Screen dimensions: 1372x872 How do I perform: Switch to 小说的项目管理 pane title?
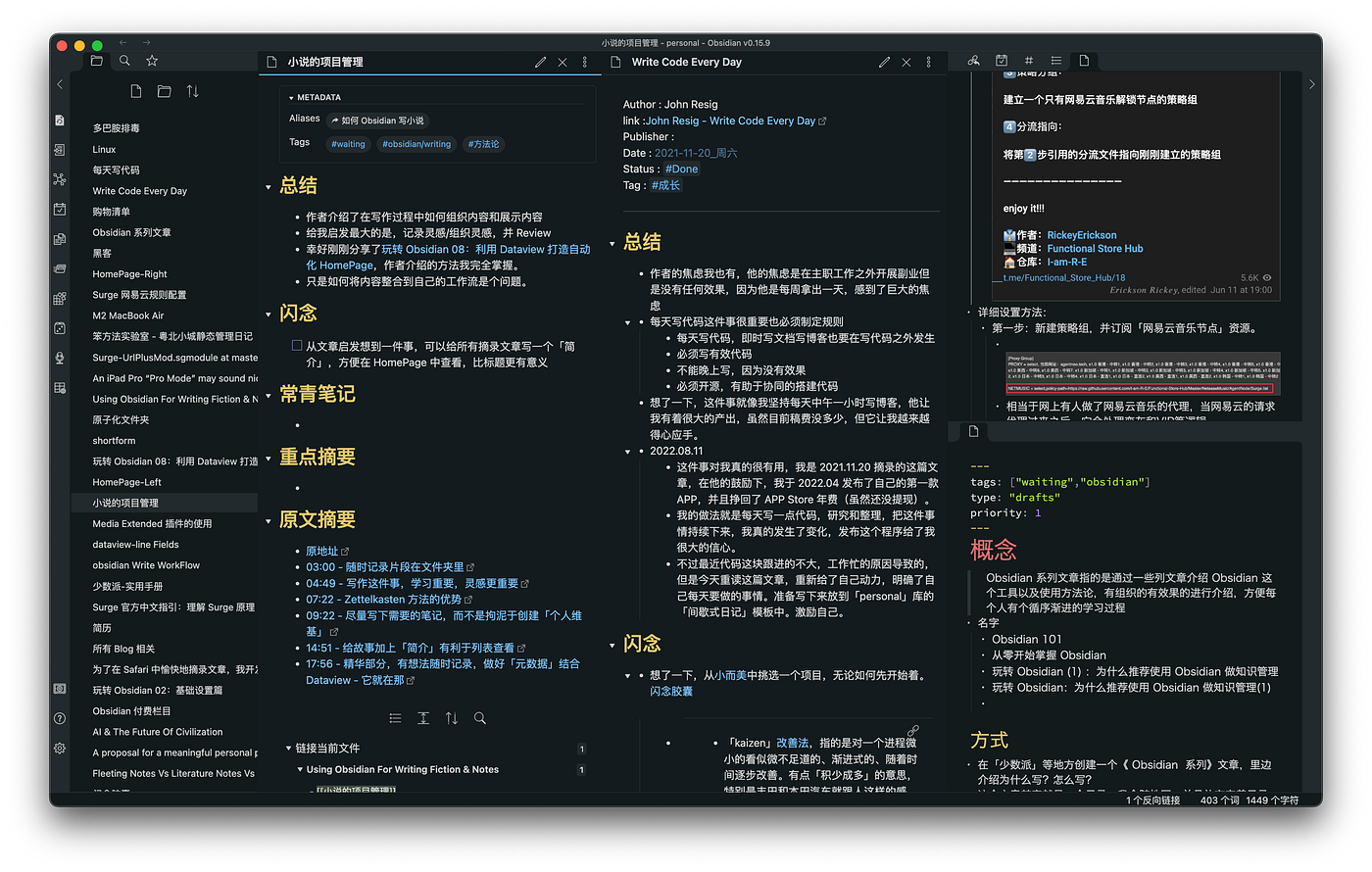coord(325,62)
